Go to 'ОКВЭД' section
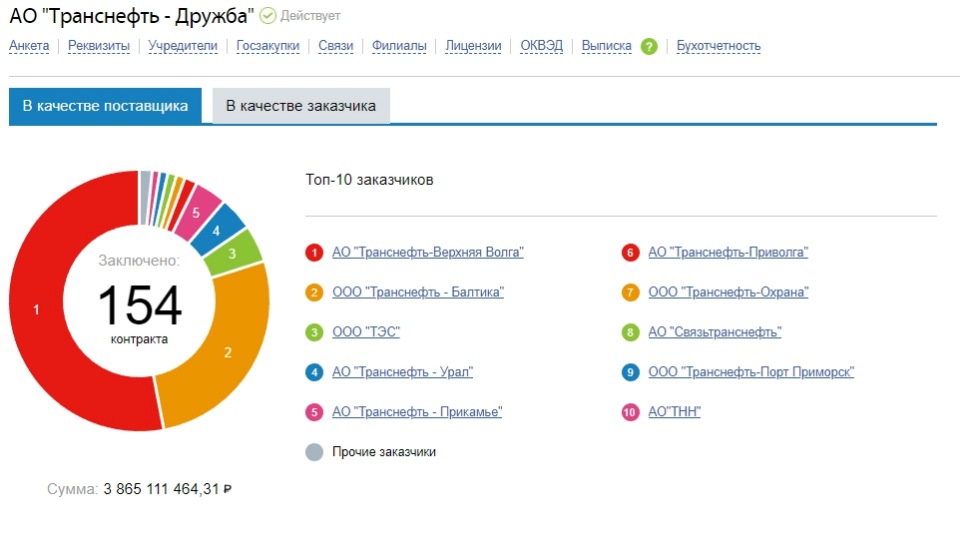The width and height of the screenshot is (960, 547). [541, 46]
